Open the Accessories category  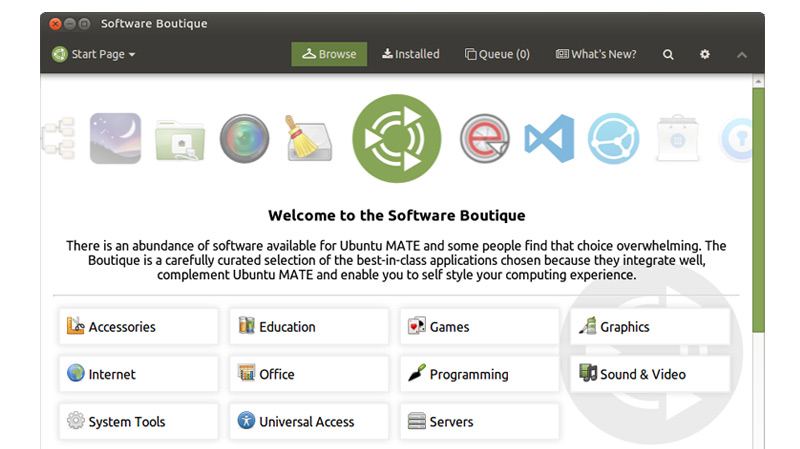(x=138, y=326)
